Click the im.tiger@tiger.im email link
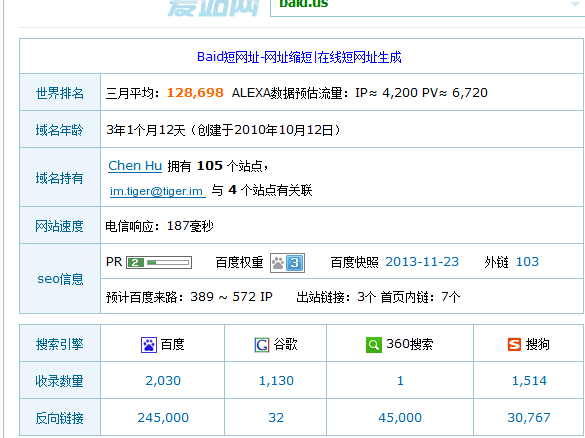The height and width of the screenshot is (438, 585). (157, 191)
